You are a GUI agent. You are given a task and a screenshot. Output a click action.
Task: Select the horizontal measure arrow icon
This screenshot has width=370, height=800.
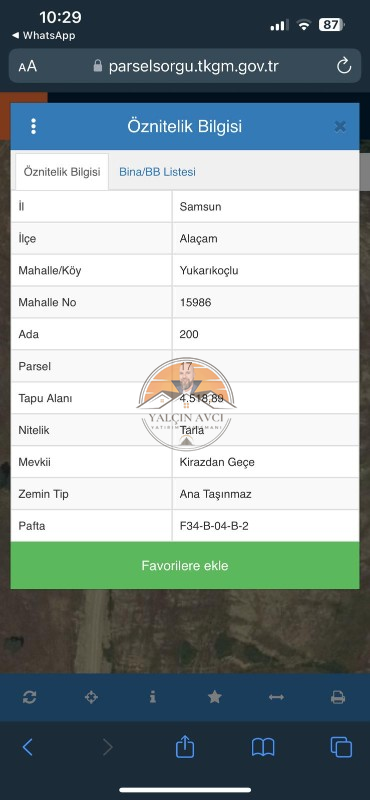pos(276,697)
